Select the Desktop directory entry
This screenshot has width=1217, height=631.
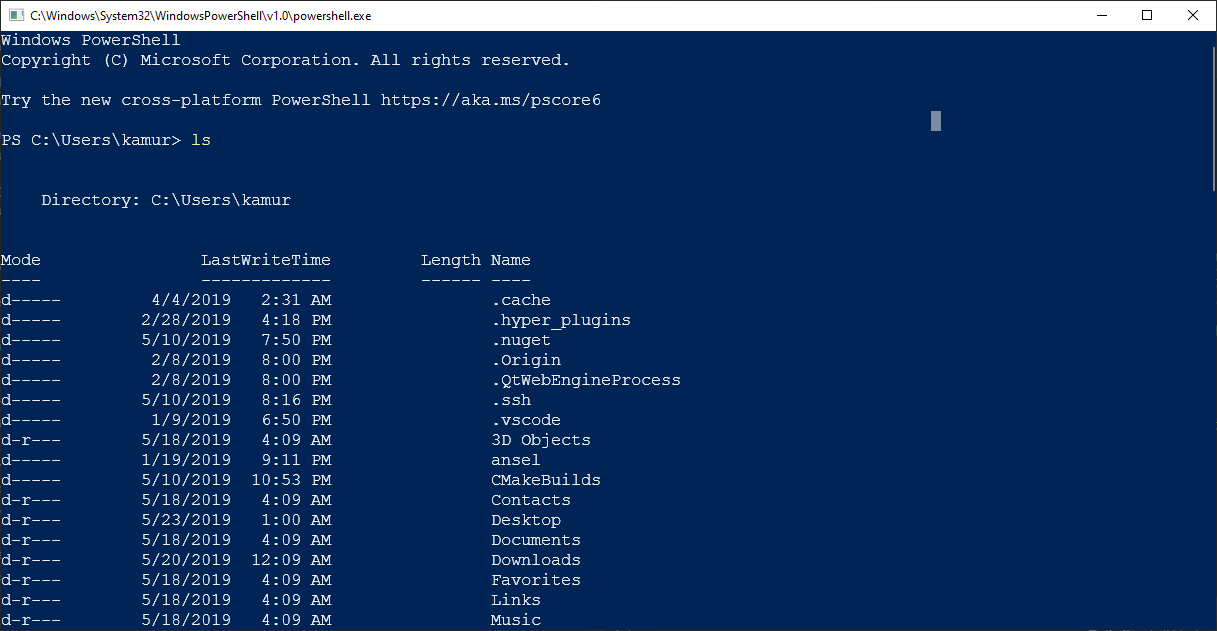pos(526,519)
